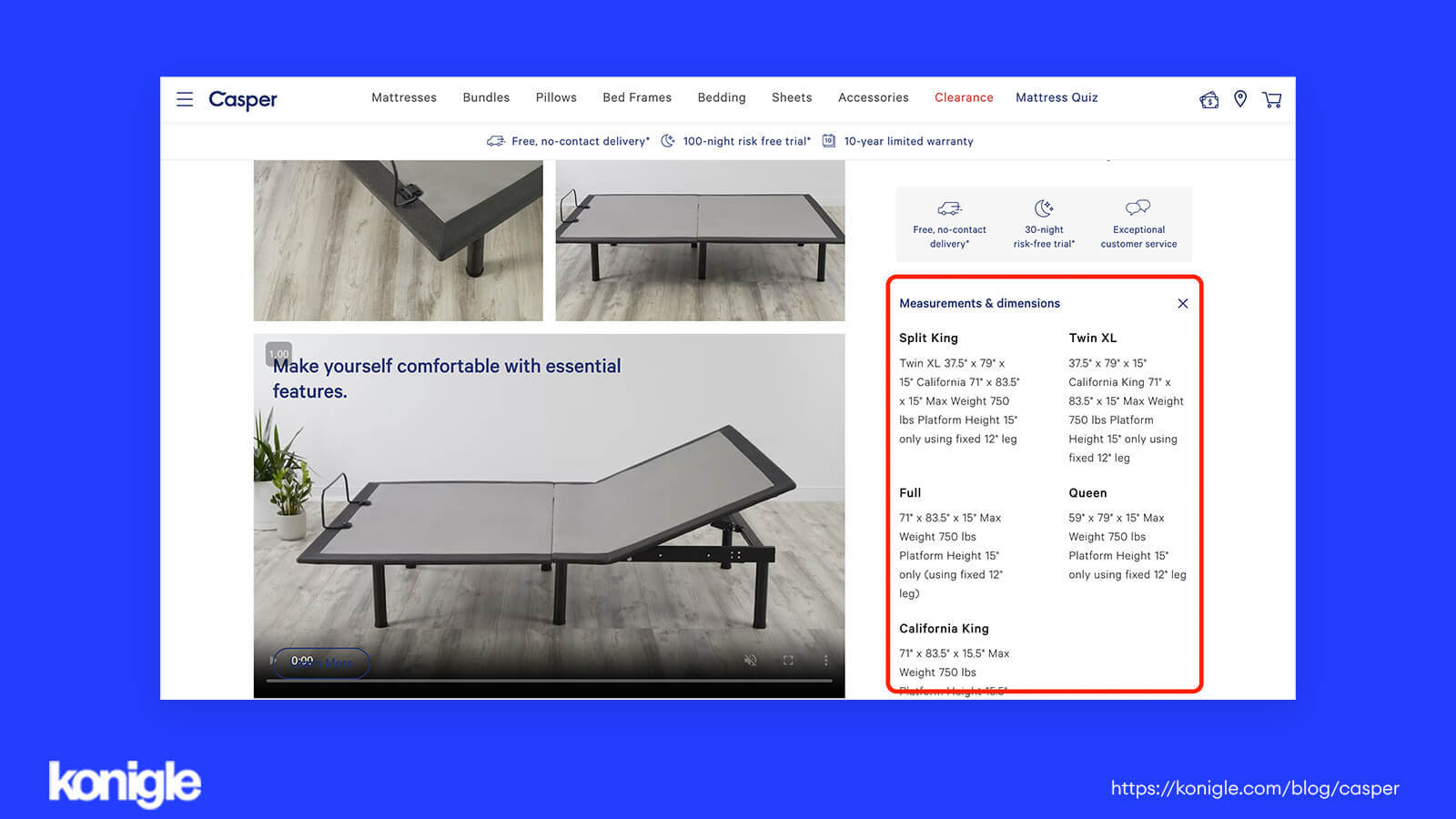The height and width of the screenshot is (819, 1456).
Task: Select the California King heading
Action: 944,628
